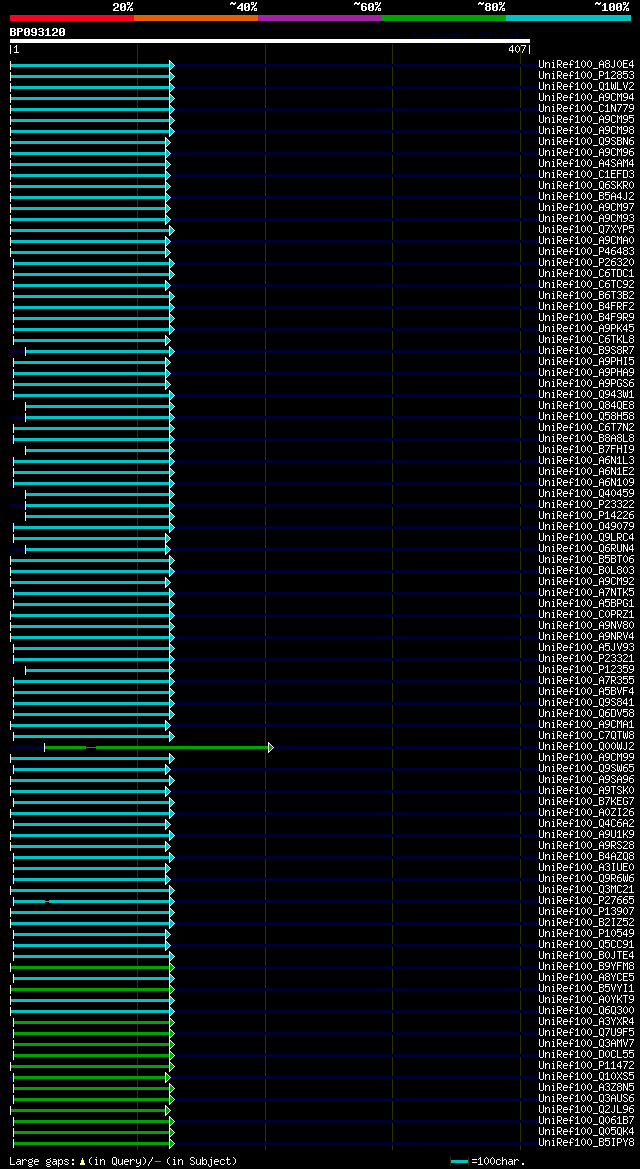Select label UniRef100_B5BT06
The height and width of the screenshot is (1169, 640).
coord(586,559)
